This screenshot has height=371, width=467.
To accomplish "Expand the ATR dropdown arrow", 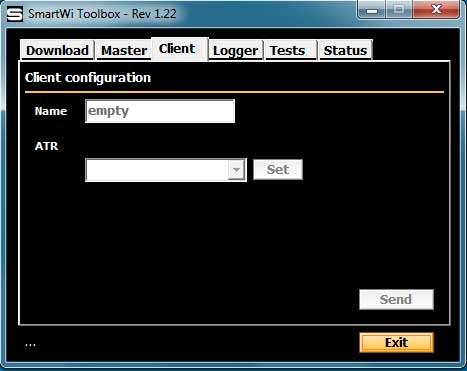I will pos(236,170).
